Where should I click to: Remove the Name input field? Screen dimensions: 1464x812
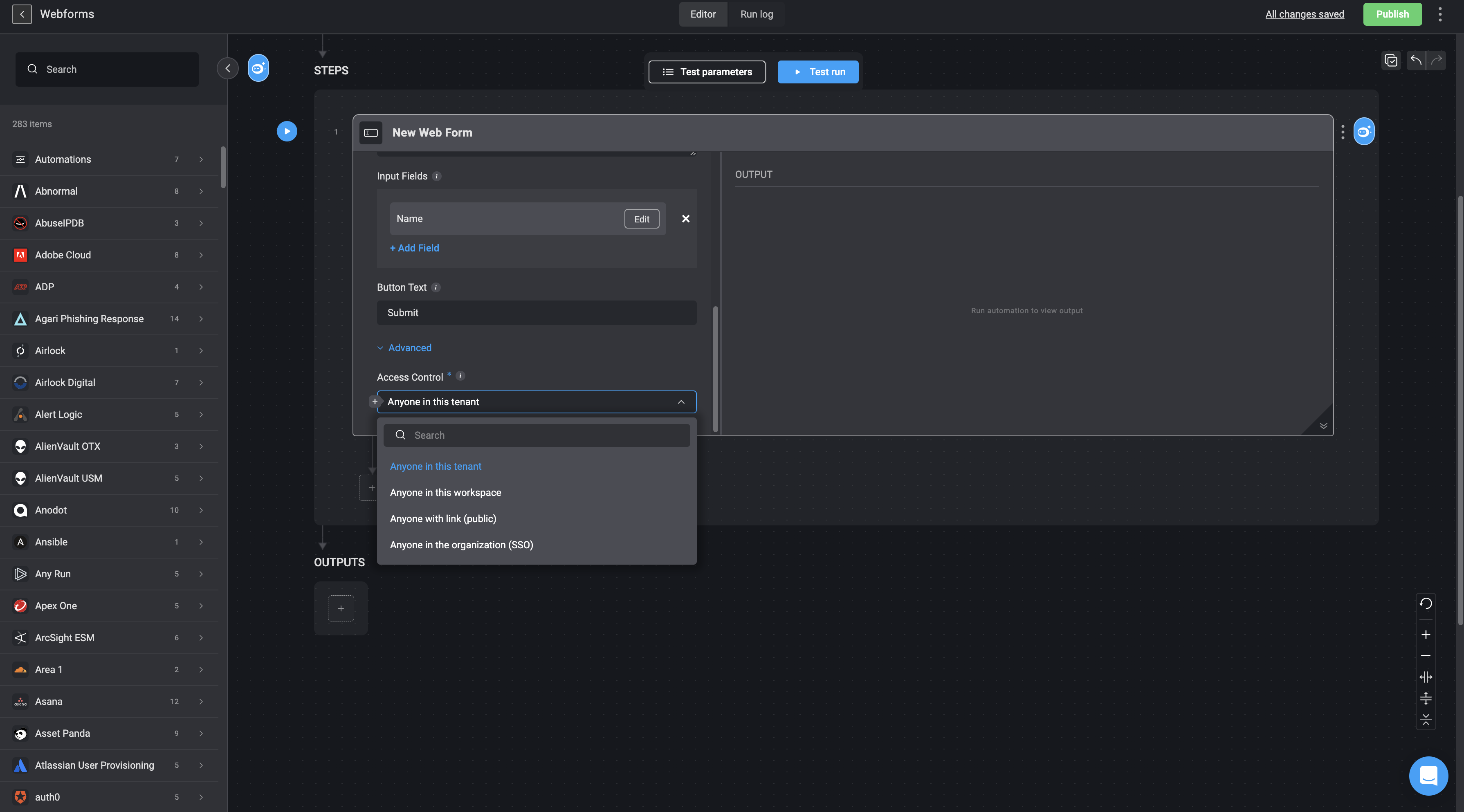click(x=686, y=219)
